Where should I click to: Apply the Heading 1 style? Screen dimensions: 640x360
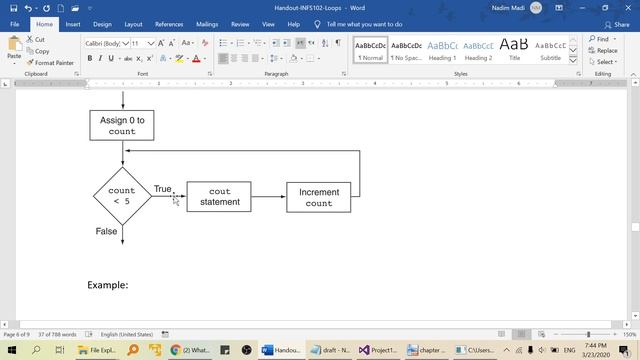click(442, 50)
